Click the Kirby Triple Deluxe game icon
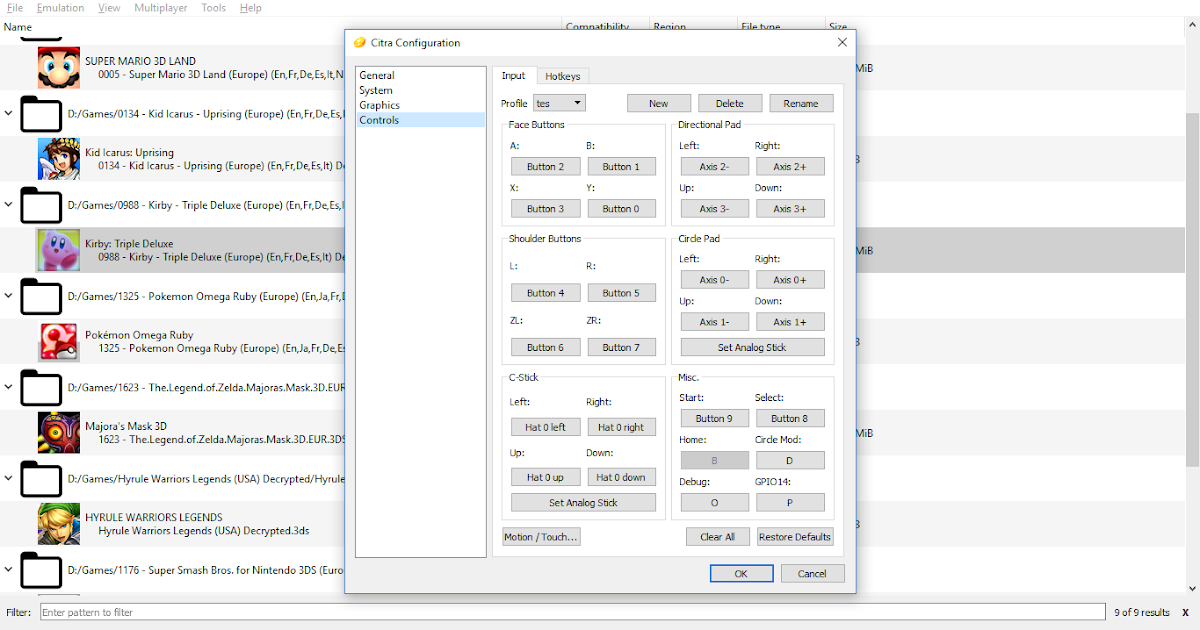Screen dimensions: 1200x630 tap(59, 250)
